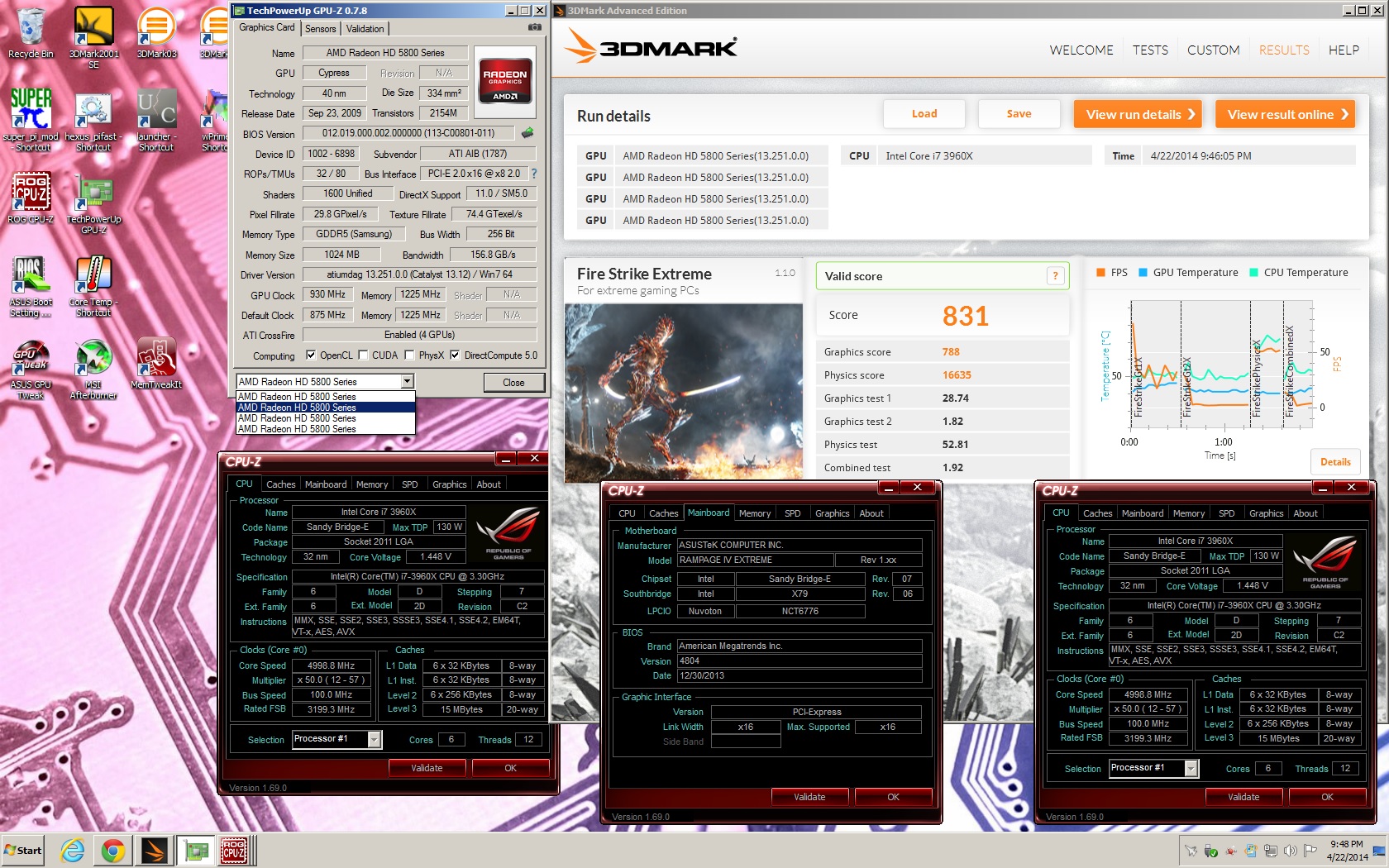1389x868 pixels.
Task: Open ASUS Boot Setting desktop icon
Action: tap(31, 285)
